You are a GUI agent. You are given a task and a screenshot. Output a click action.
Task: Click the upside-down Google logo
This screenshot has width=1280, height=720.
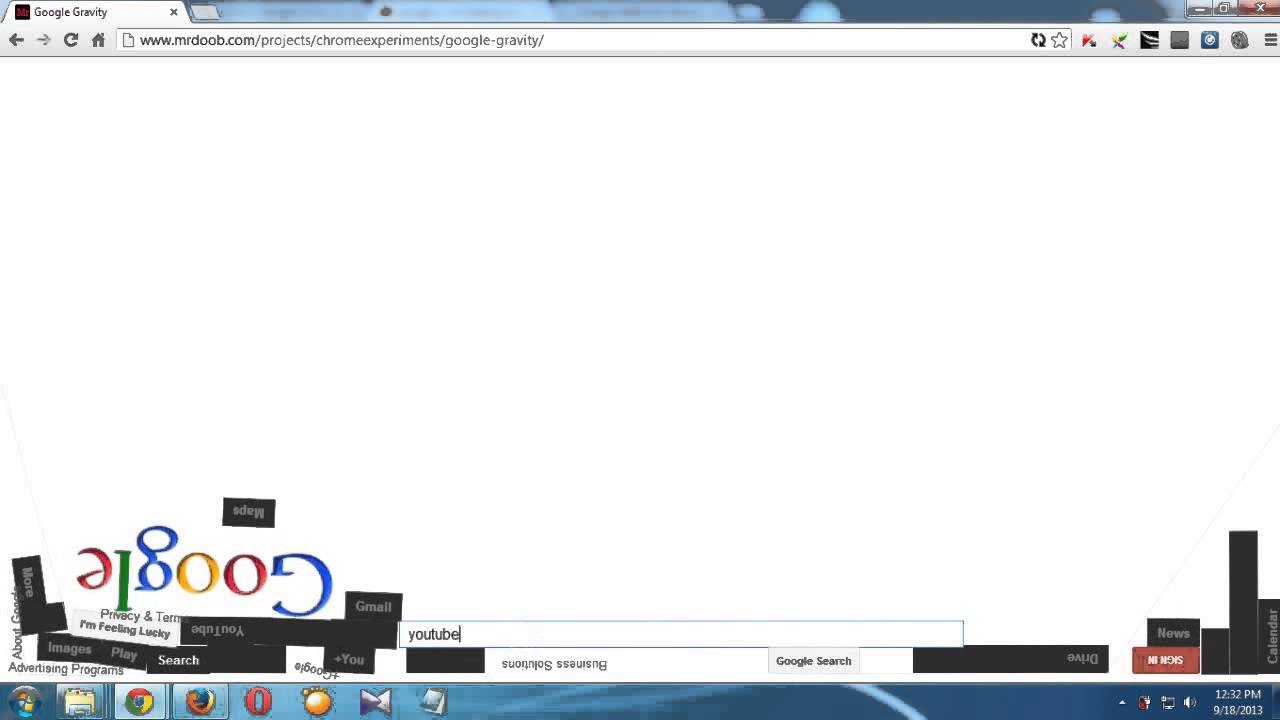click(204, 569)
